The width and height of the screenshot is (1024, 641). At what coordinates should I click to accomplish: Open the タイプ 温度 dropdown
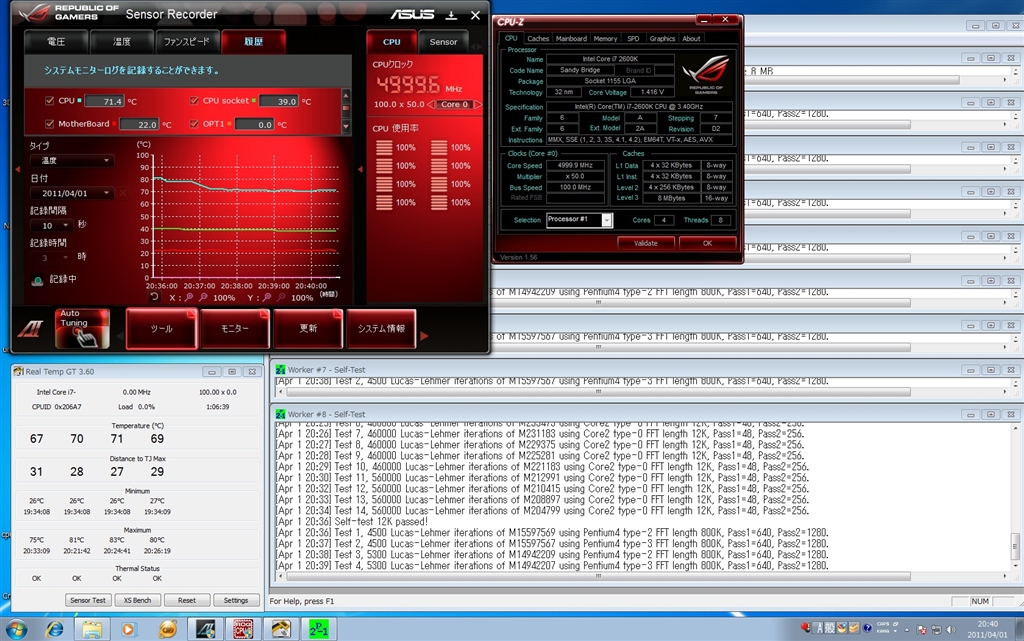tap(72, 161)
